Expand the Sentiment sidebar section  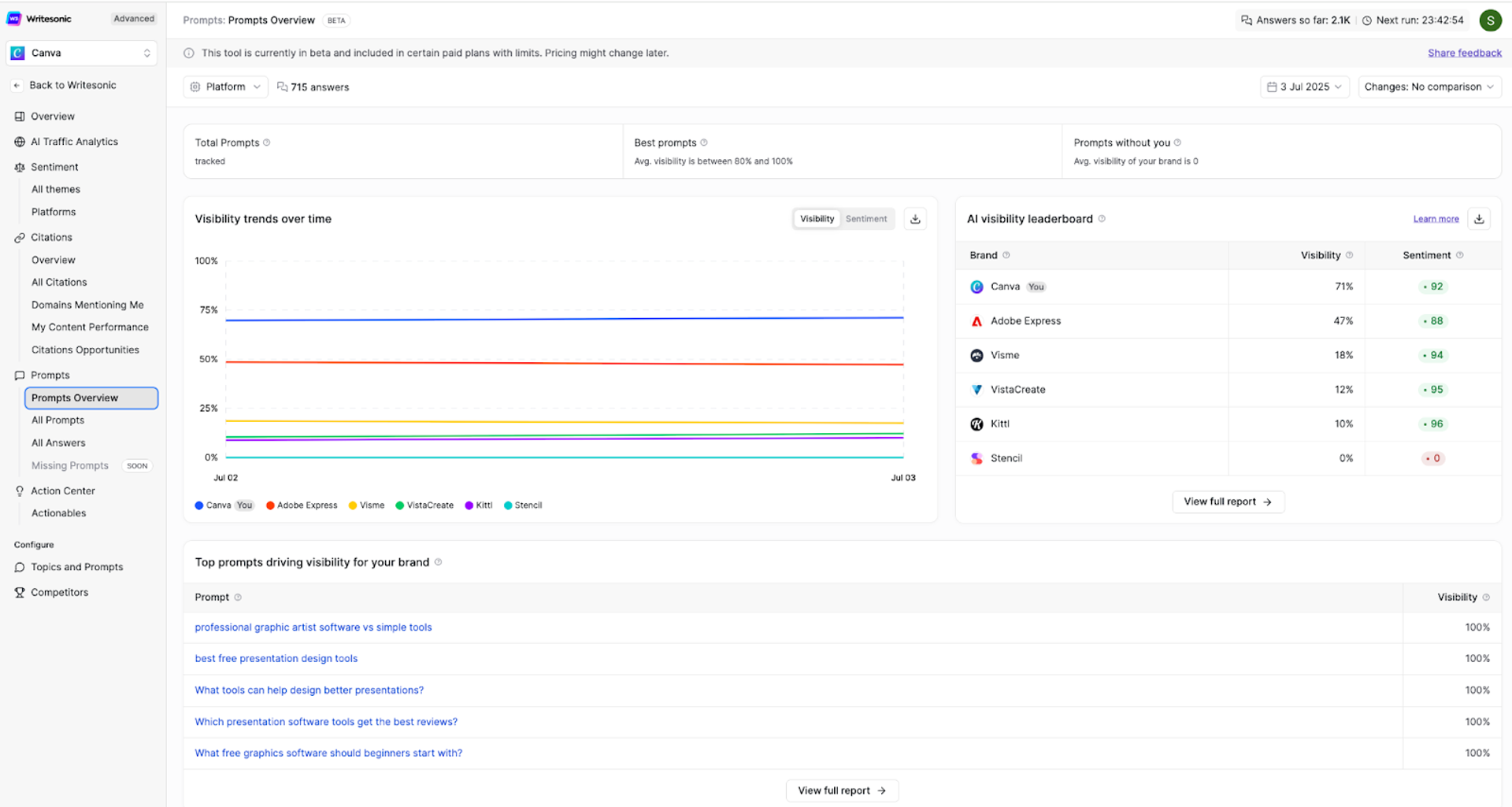[54, 167]
